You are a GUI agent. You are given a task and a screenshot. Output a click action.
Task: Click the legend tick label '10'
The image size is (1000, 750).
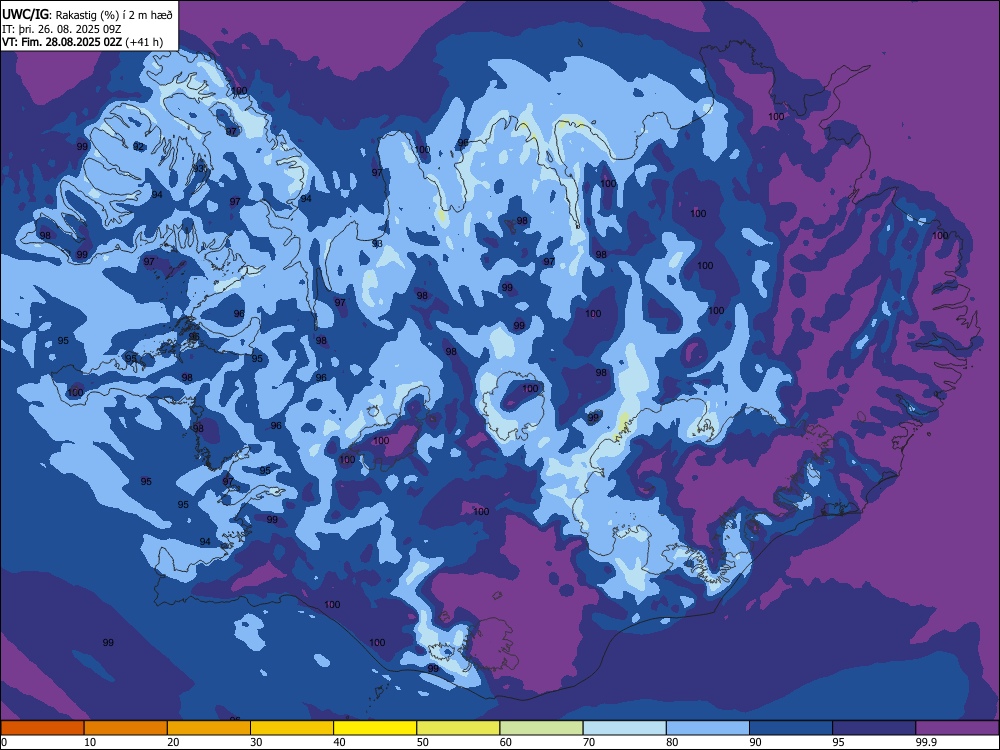point(90,742)
